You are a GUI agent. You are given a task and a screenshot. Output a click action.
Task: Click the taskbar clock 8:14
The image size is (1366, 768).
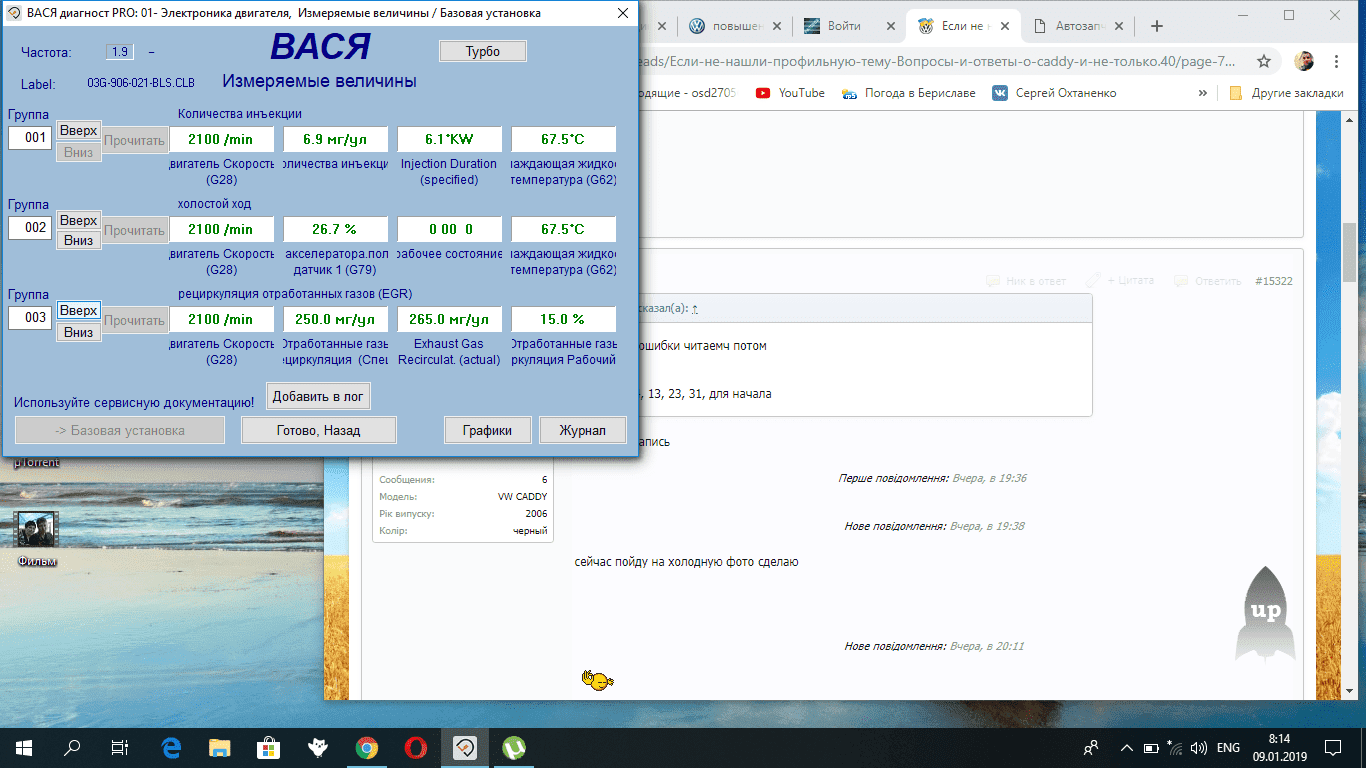click(1279, 747)
